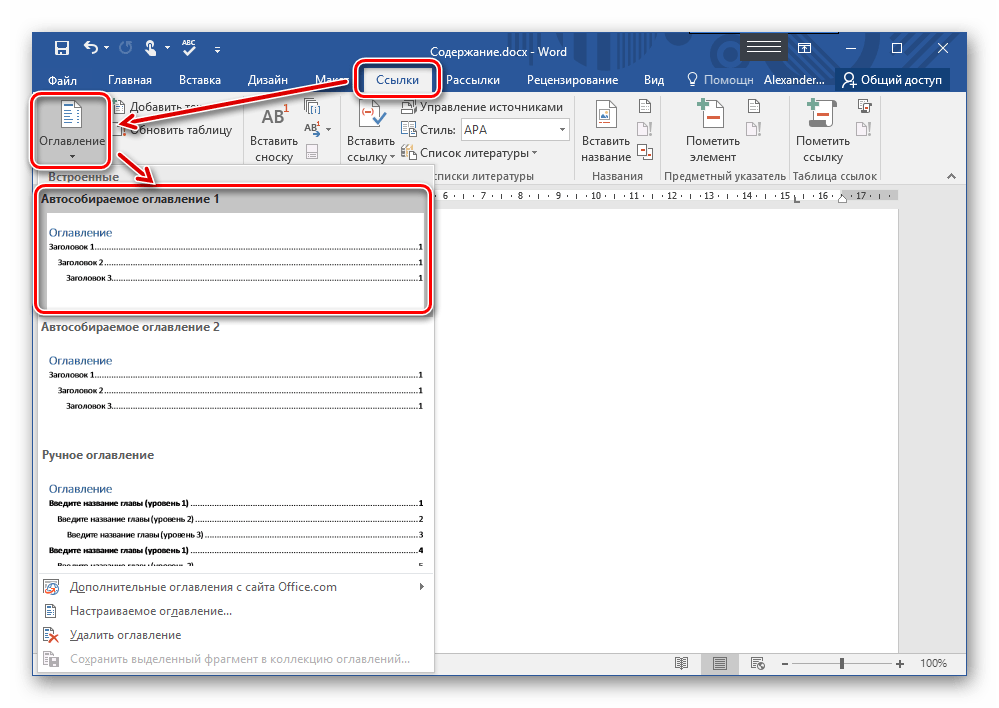The image size is (999, 708).
Task: Click update index icon
Action: coord(754,129)
